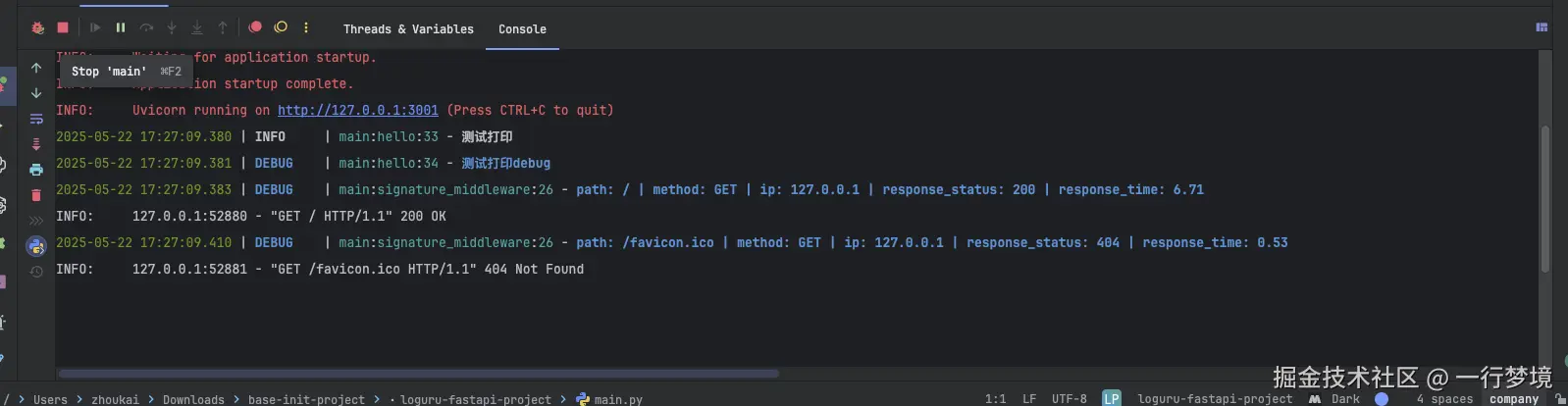Click the Step Into icon
Image resolution: width=1568 pixels, height=406 pixels.
click(172, 27)
